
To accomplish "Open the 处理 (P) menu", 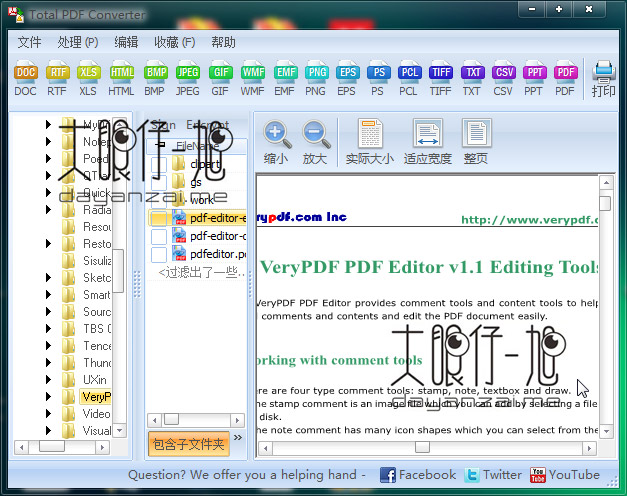I will [x=78, y=42].
